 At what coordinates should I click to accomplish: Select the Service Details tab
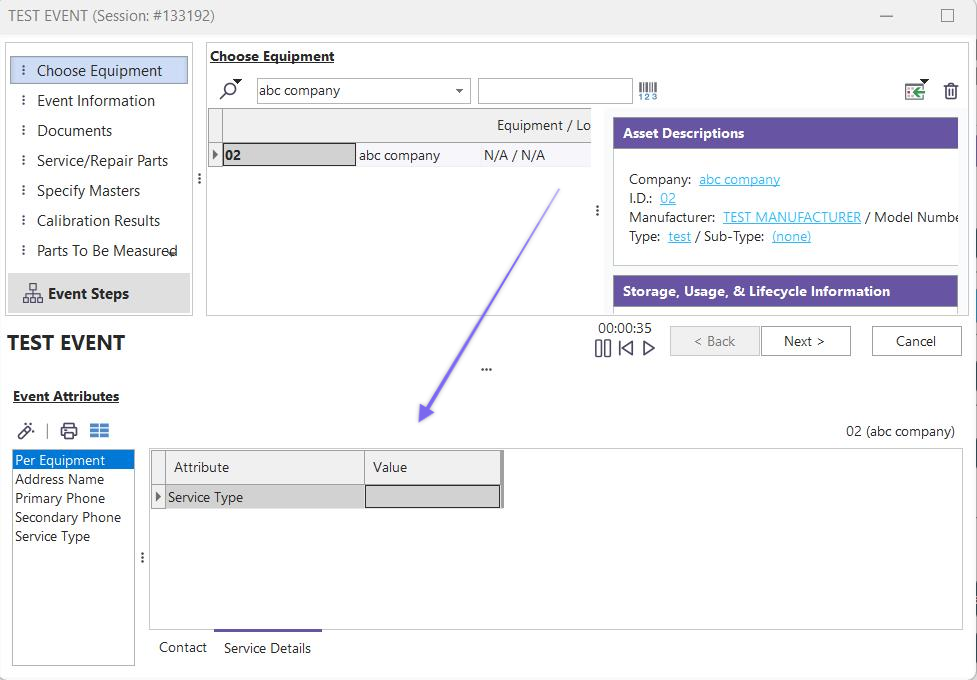click(267, 648)
